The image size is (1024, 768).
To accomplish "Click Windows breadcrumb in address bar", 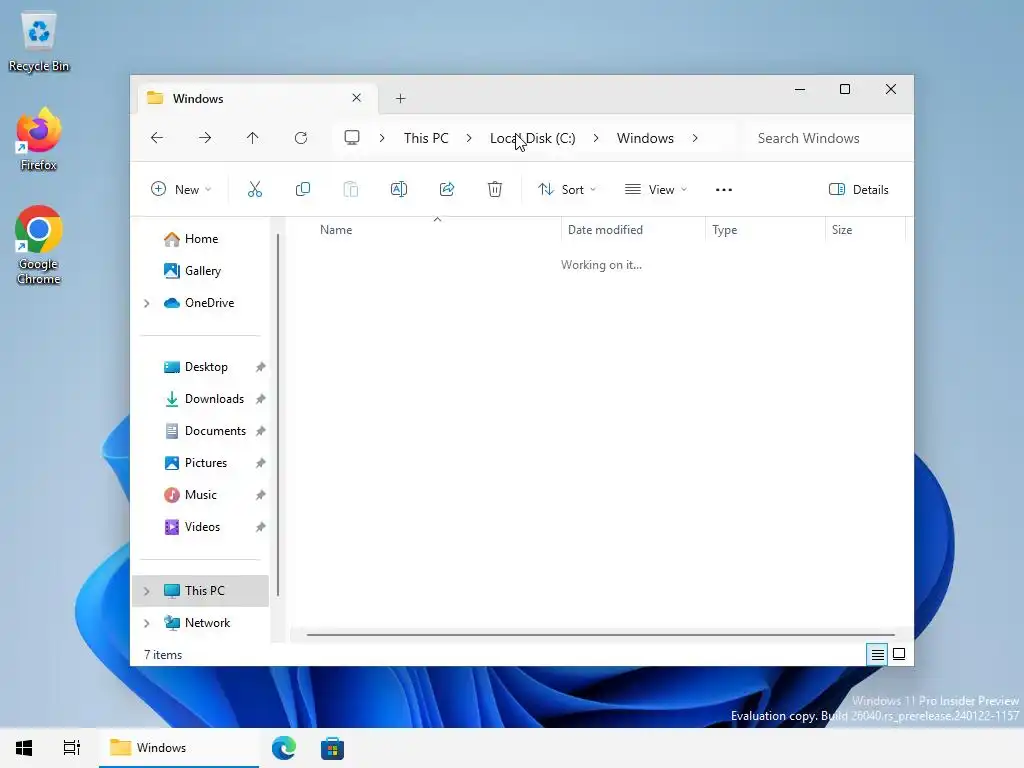I will point(645,138).
